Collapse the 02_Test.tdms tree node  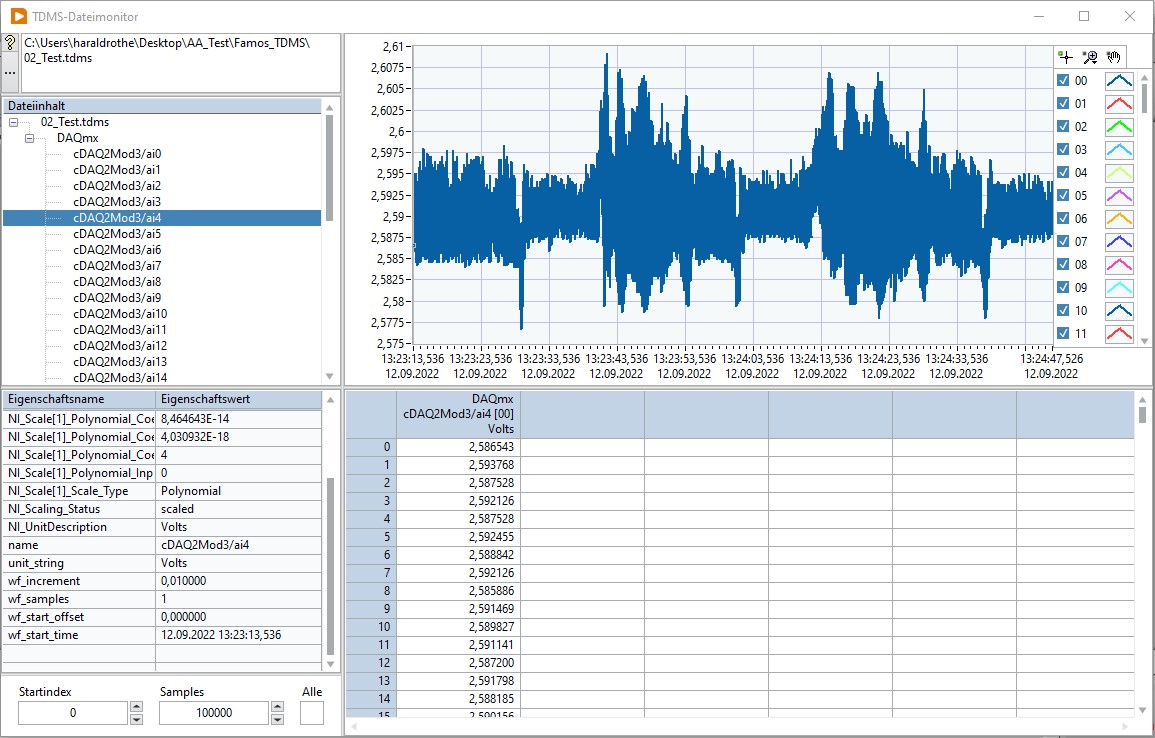(x=14, y=122)
